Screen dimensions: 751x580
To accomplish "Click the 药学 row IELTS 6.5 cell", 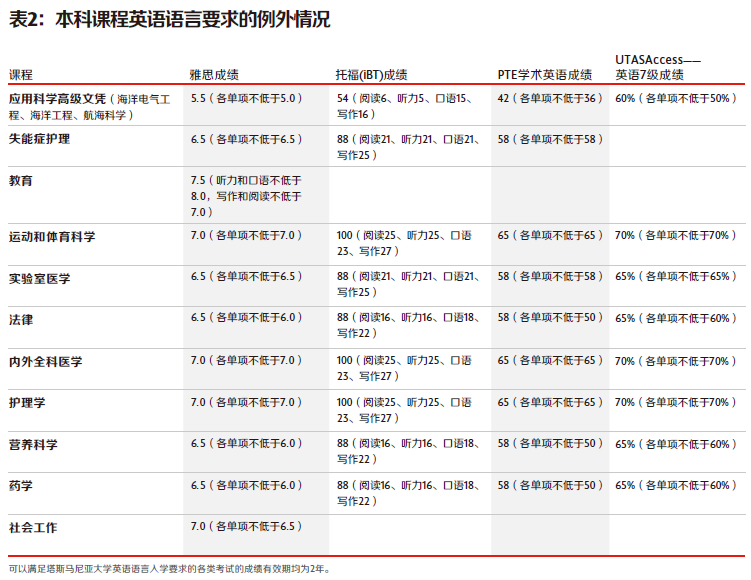I will pyautogui.click(x=246, y=485).
